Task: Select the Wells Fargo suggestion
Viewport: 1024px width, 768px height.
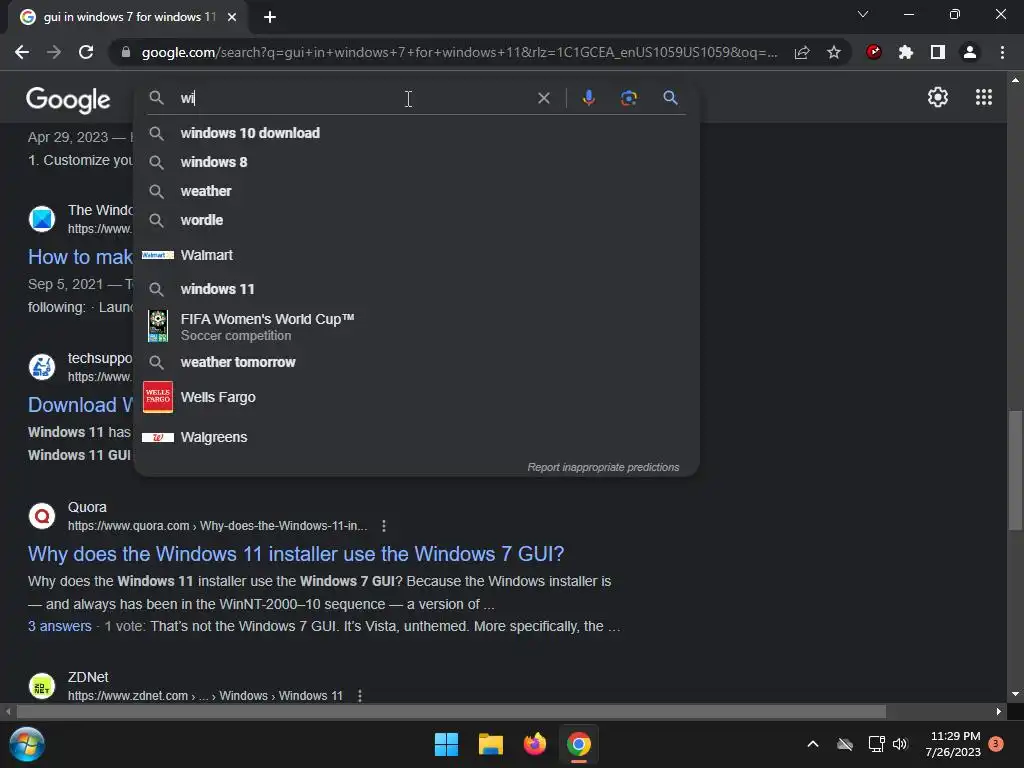Action: [x=417, y=397]
